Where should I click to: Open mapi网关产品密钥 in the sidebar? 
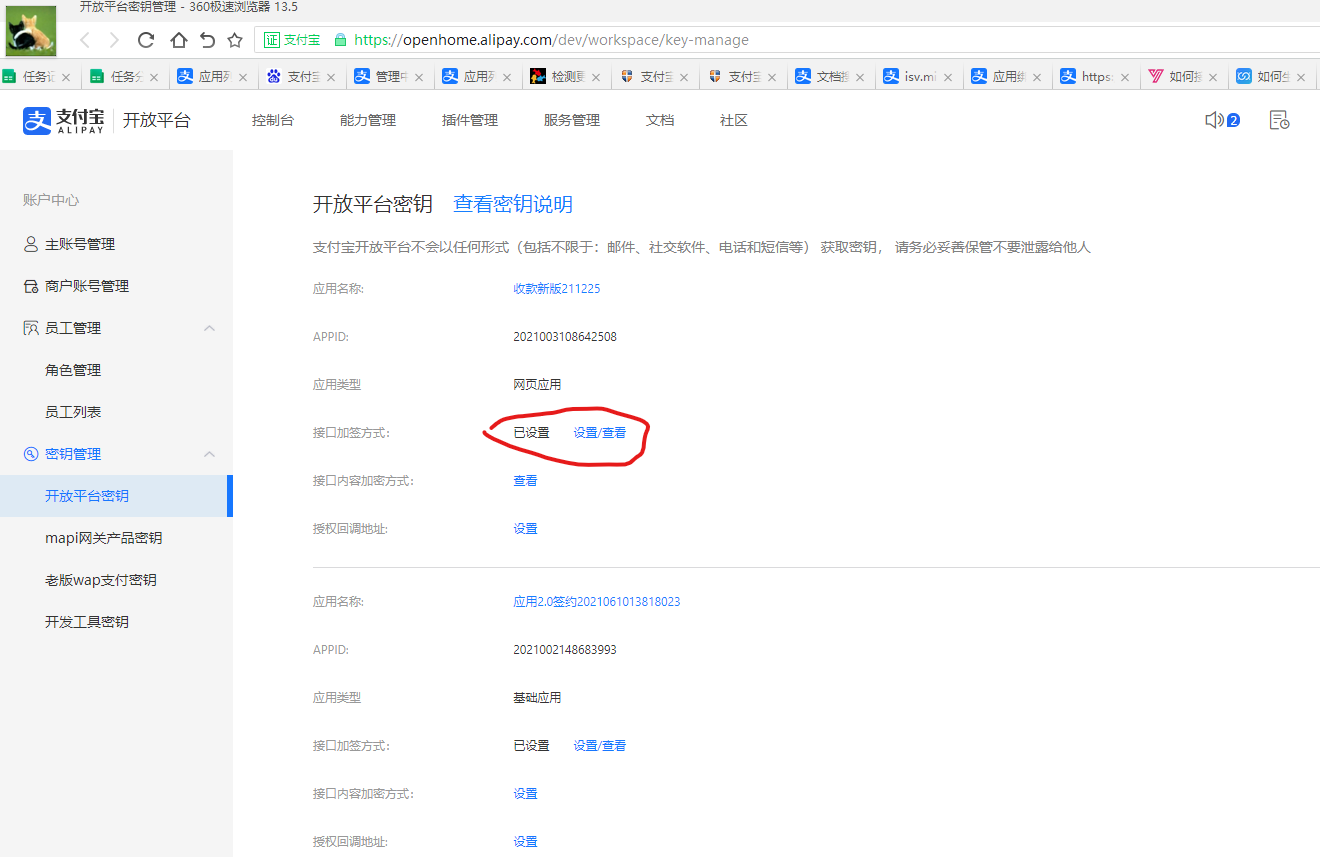[103, 538]
